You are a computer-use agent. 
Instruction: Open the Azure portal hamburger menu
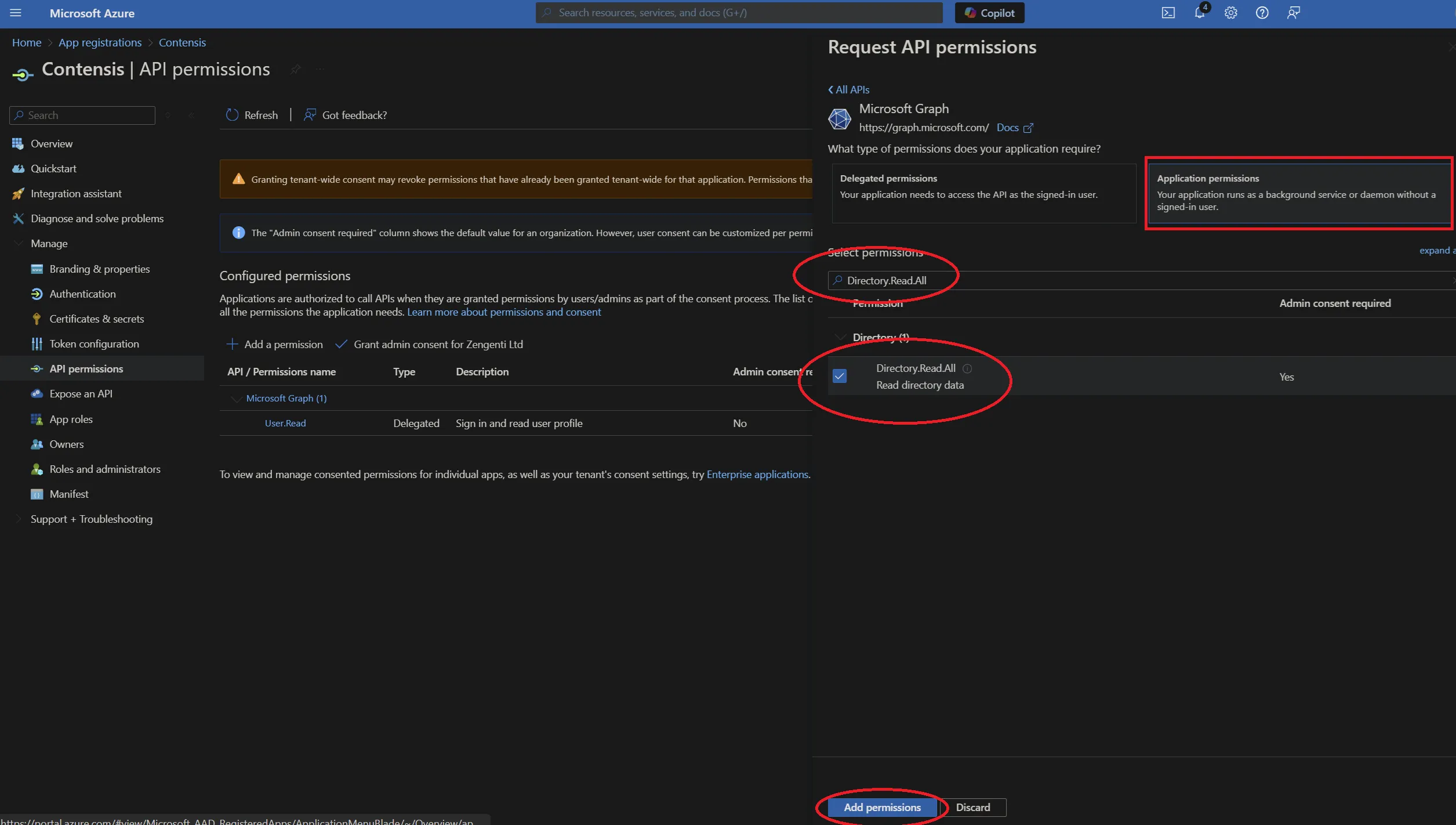[x=16, y=13]
